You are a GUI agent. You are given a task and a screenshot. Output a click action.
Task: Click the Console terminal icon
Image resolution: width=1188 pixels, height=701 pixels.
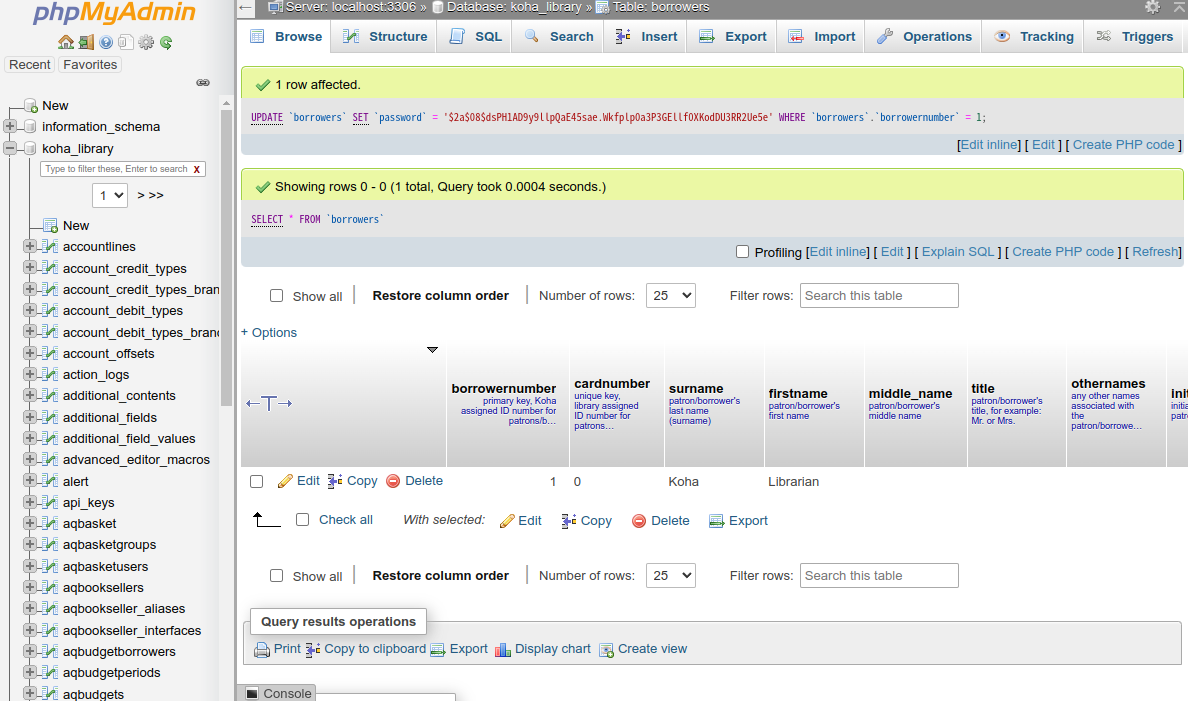pos(252,693)
